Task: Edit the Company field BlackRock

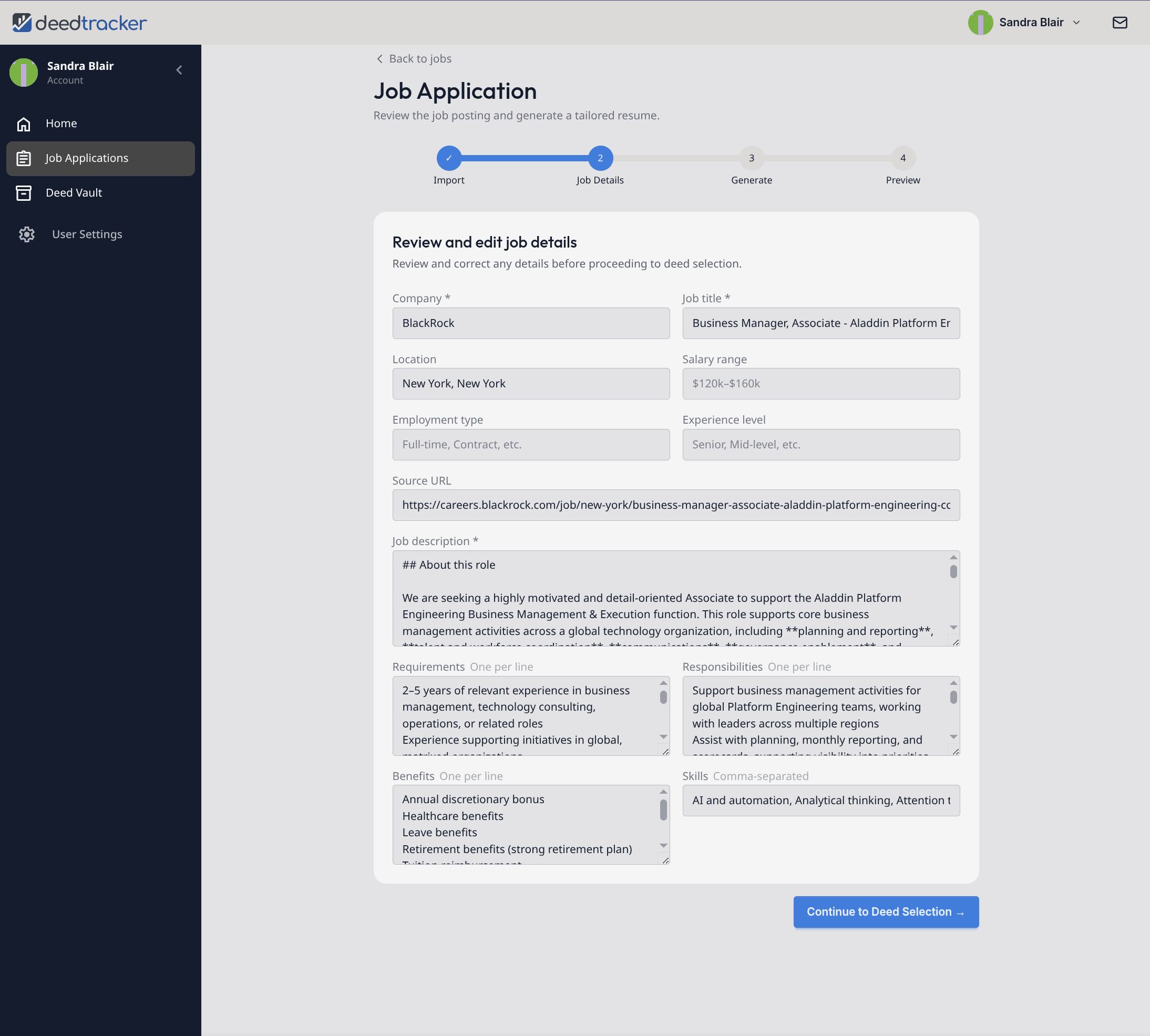Action: (x=531, y=323)
